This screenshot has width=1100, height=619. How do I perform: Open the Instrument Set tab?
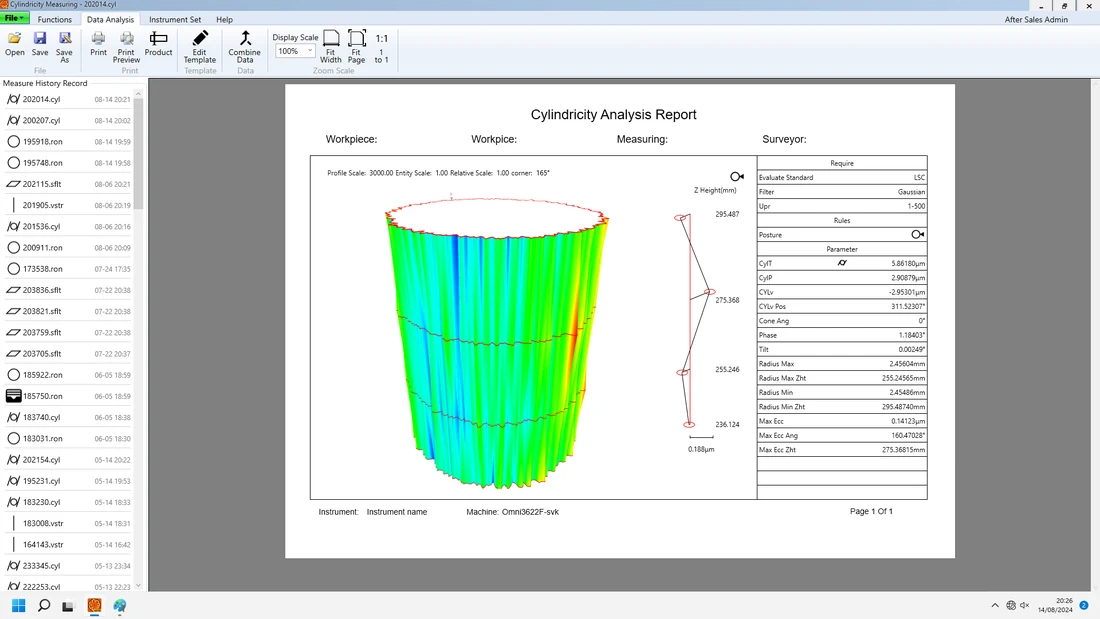[x=175, y=20]
